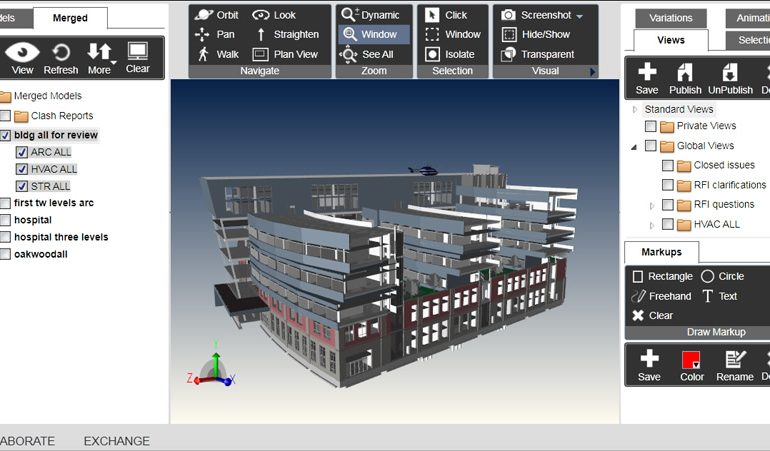This screenshot has width=770, height=451.
Task: Open the red markup Color swatch
Action: [691, 362]
